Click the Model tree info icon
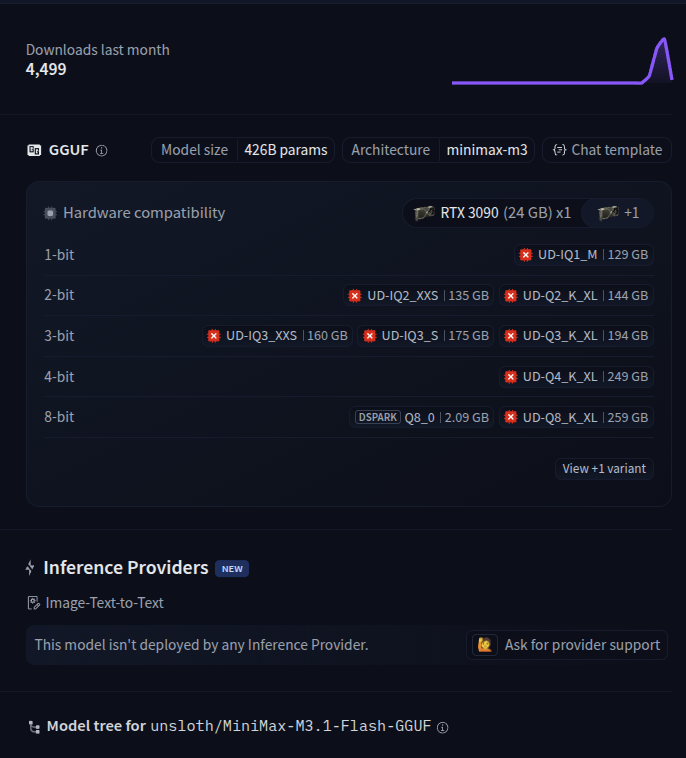Viewport: 686px width, 758px height. (442, 728)
